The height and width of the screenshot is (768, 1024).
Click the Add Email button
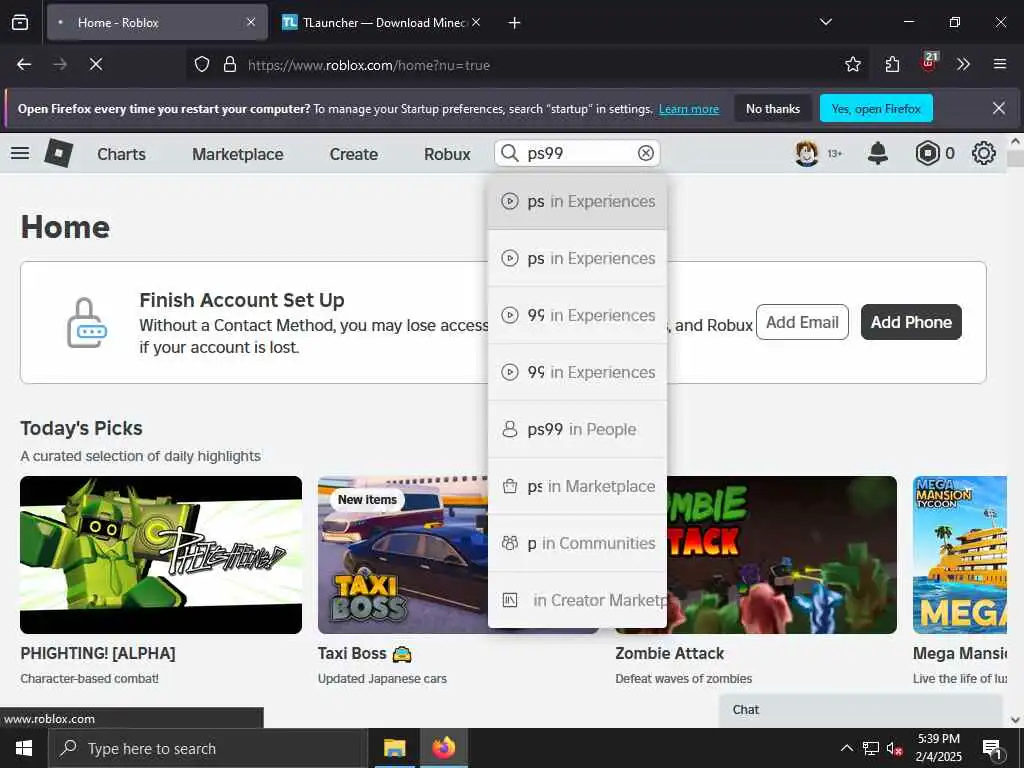pyautogui.click(x=802, y=322)
